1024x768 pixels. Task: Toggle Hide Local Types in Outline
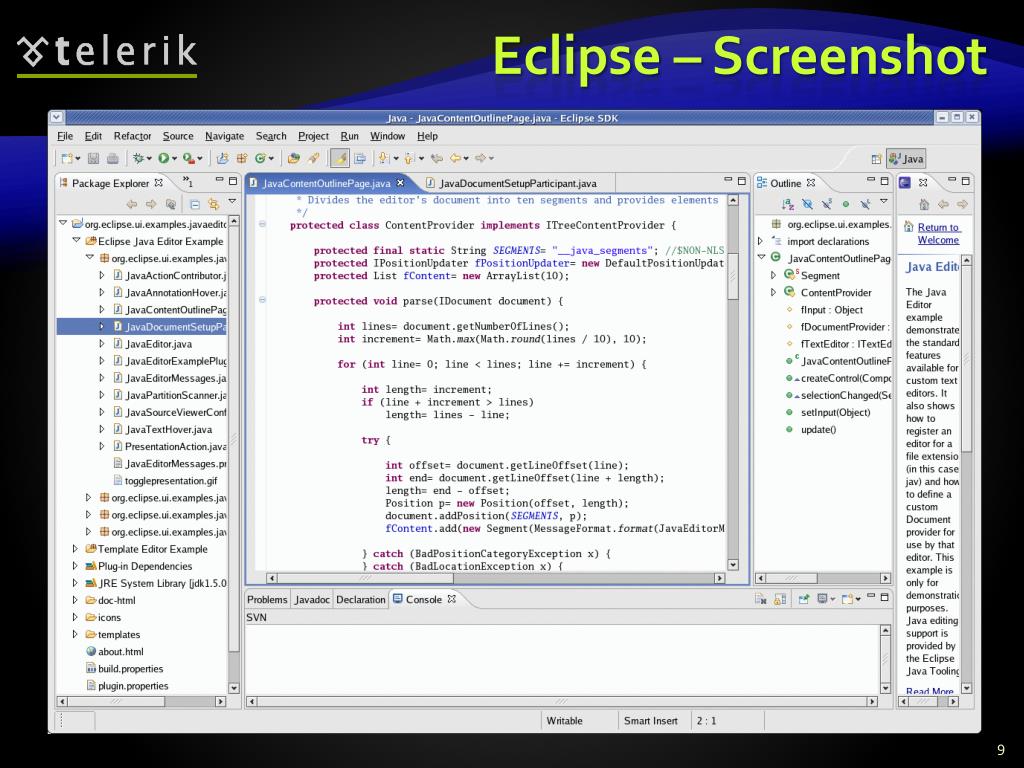click(x=865, y=204)
